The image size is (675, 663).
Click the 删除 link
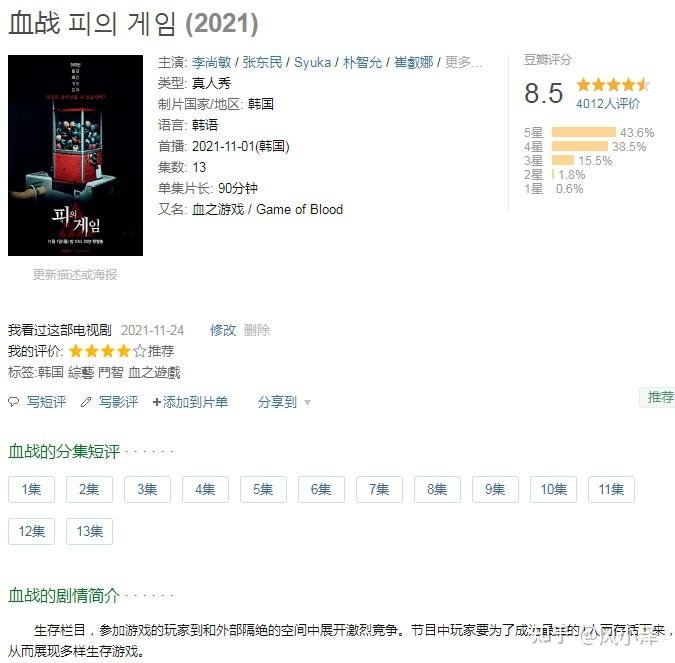[x=257, y=330]
